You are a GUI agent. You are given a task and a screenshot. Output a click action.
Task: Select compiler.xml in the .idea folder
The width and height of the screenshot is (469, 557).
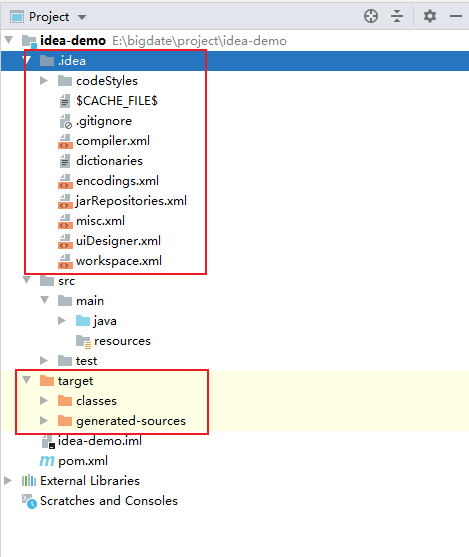coord(113,141)
